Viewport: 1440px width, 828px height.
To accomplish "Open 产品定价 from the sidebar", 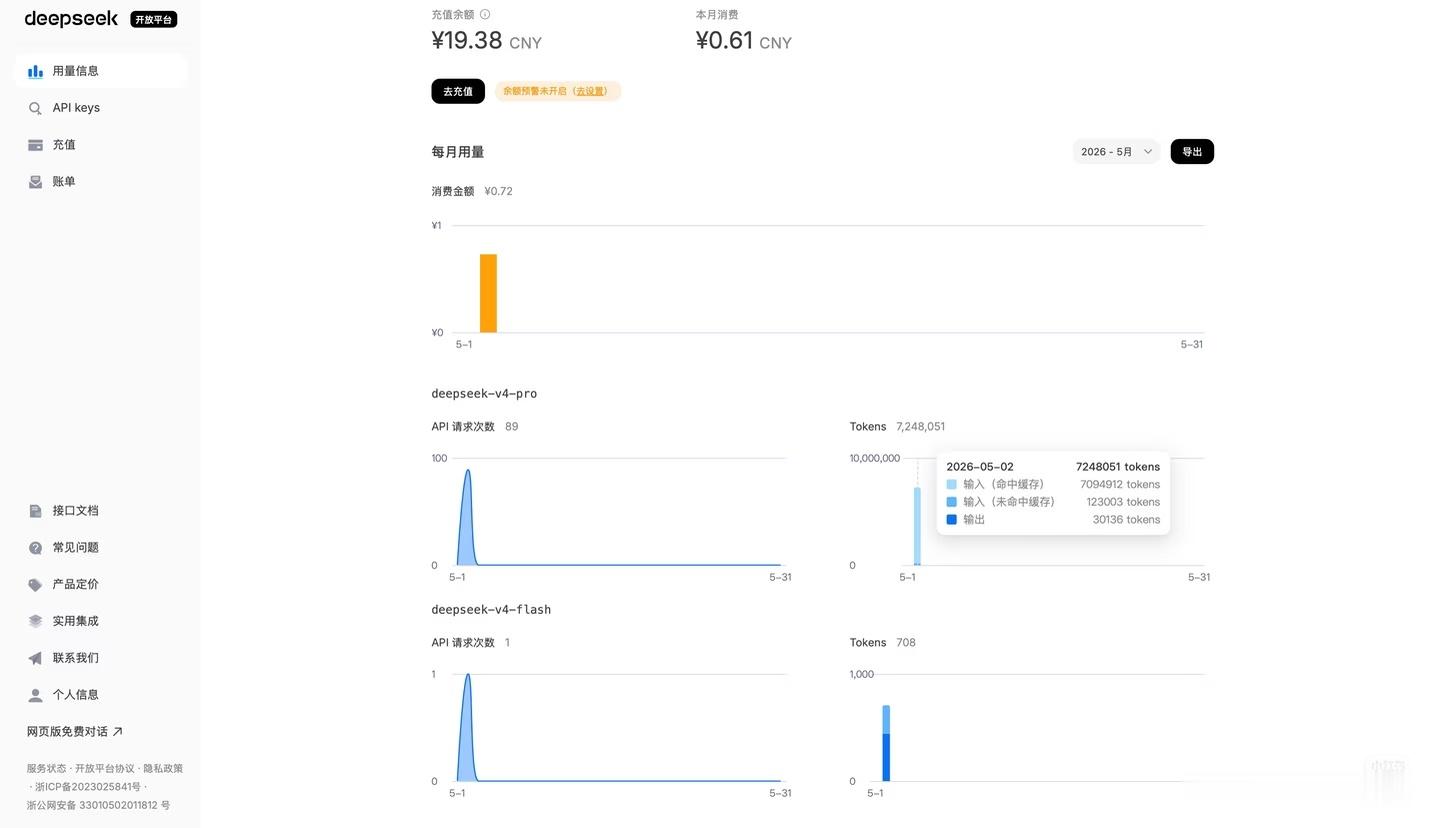I will click(101, 585).
